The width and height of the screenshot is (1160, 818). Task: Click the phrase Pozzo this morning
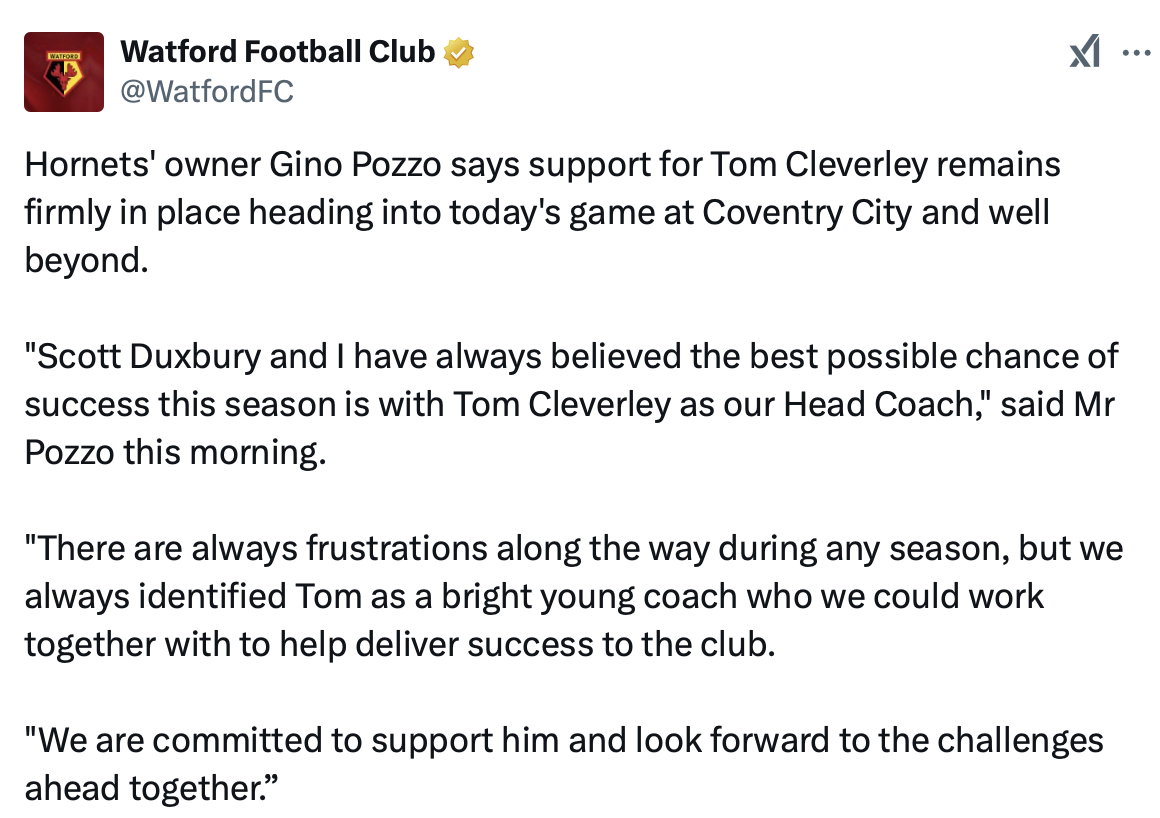(175, 452)
